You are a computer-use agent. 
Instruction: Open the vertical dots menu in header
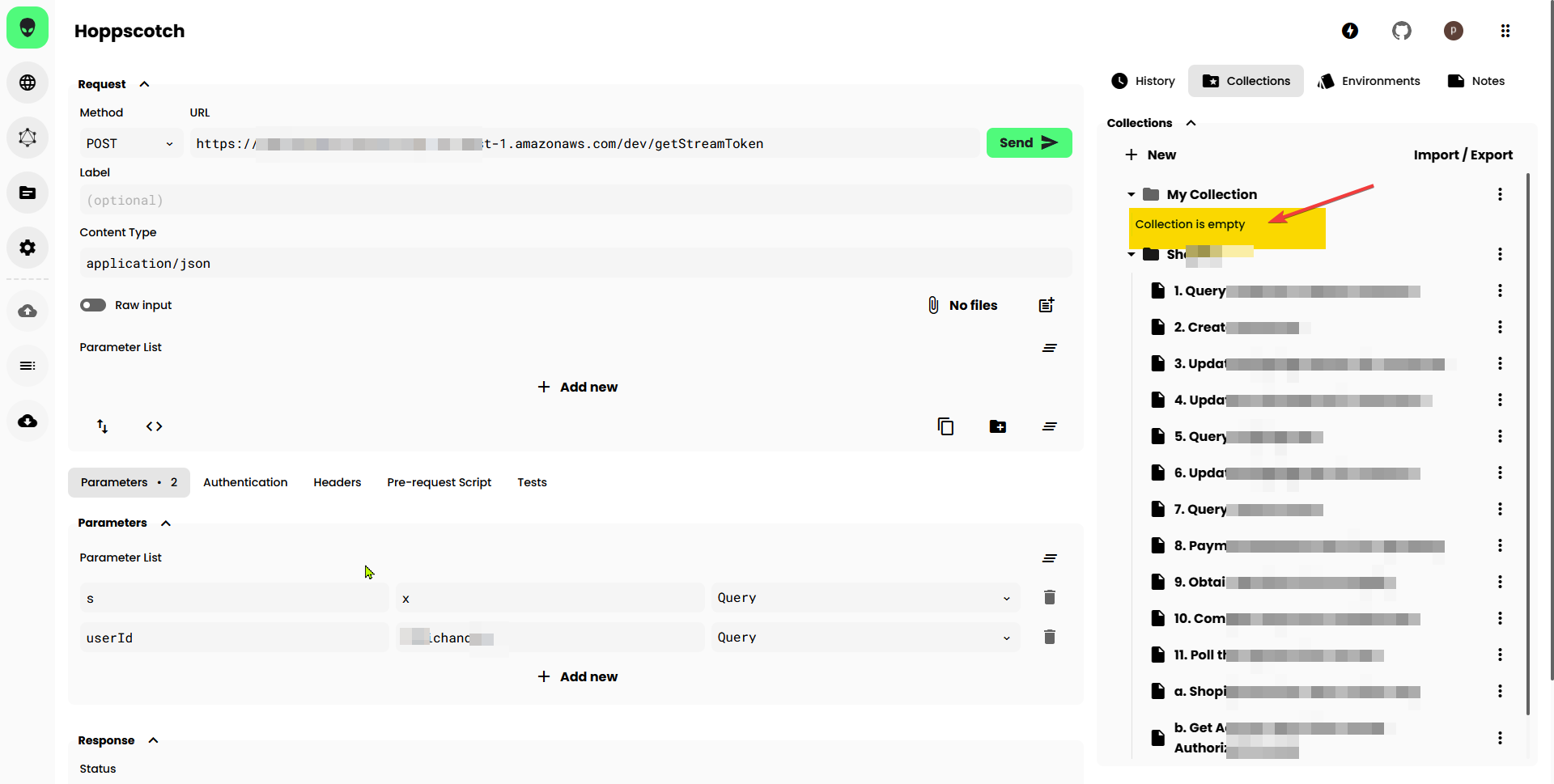(x=1505, y=31)
